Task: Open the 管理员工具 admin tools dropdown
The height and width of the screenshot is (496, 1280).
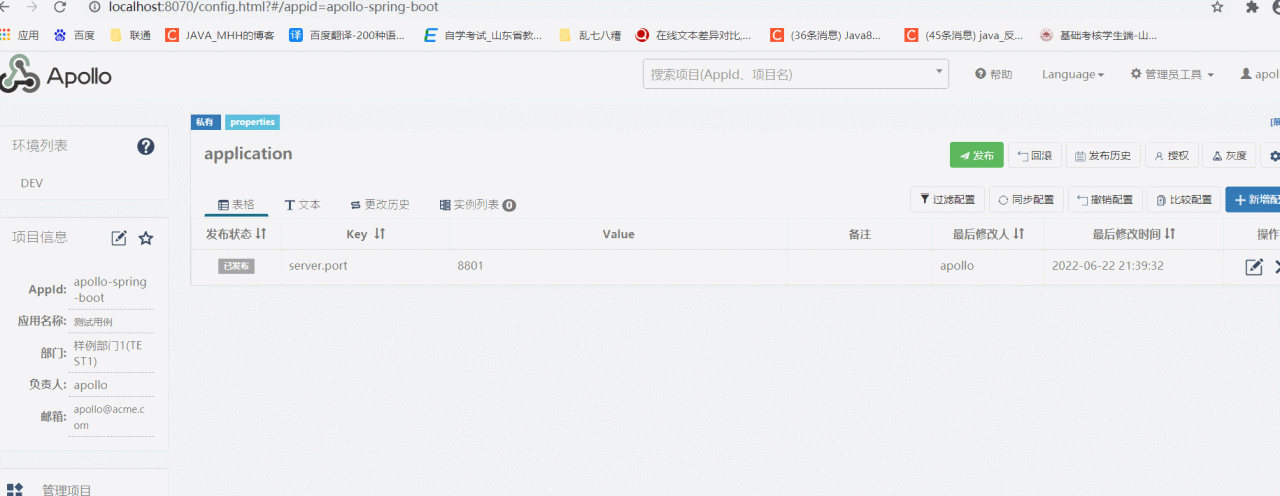Action: [1172, 74]
